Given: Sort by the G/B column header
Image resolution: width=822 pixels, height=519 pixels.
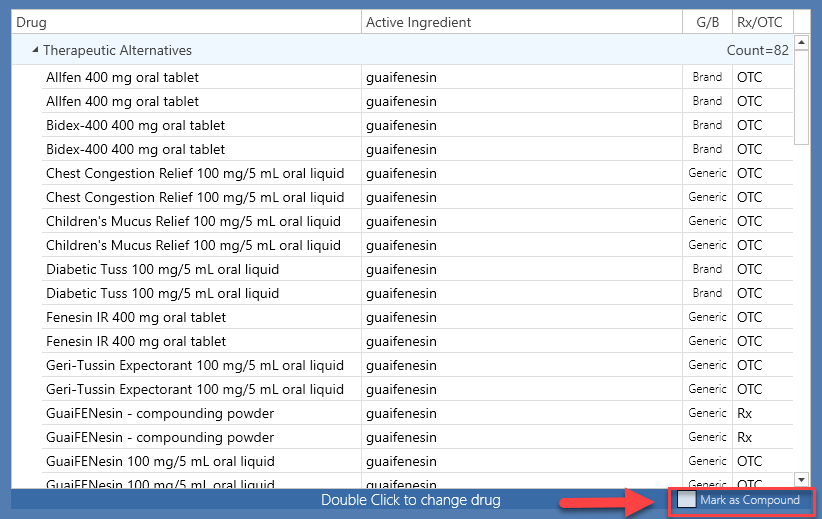Looking at the screenshot, I should click(707, 22).
